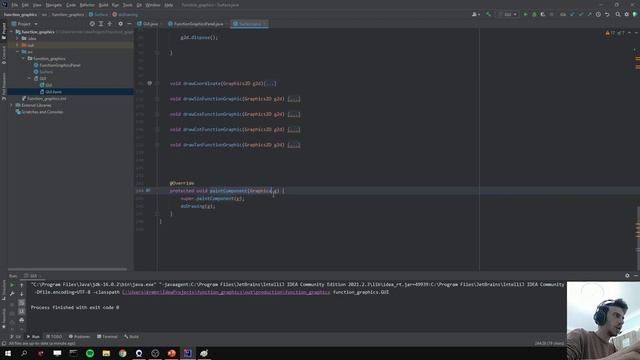Click the classpath link in console output
640x360 pixels.
pyautogui.click(x=226, y=292)
